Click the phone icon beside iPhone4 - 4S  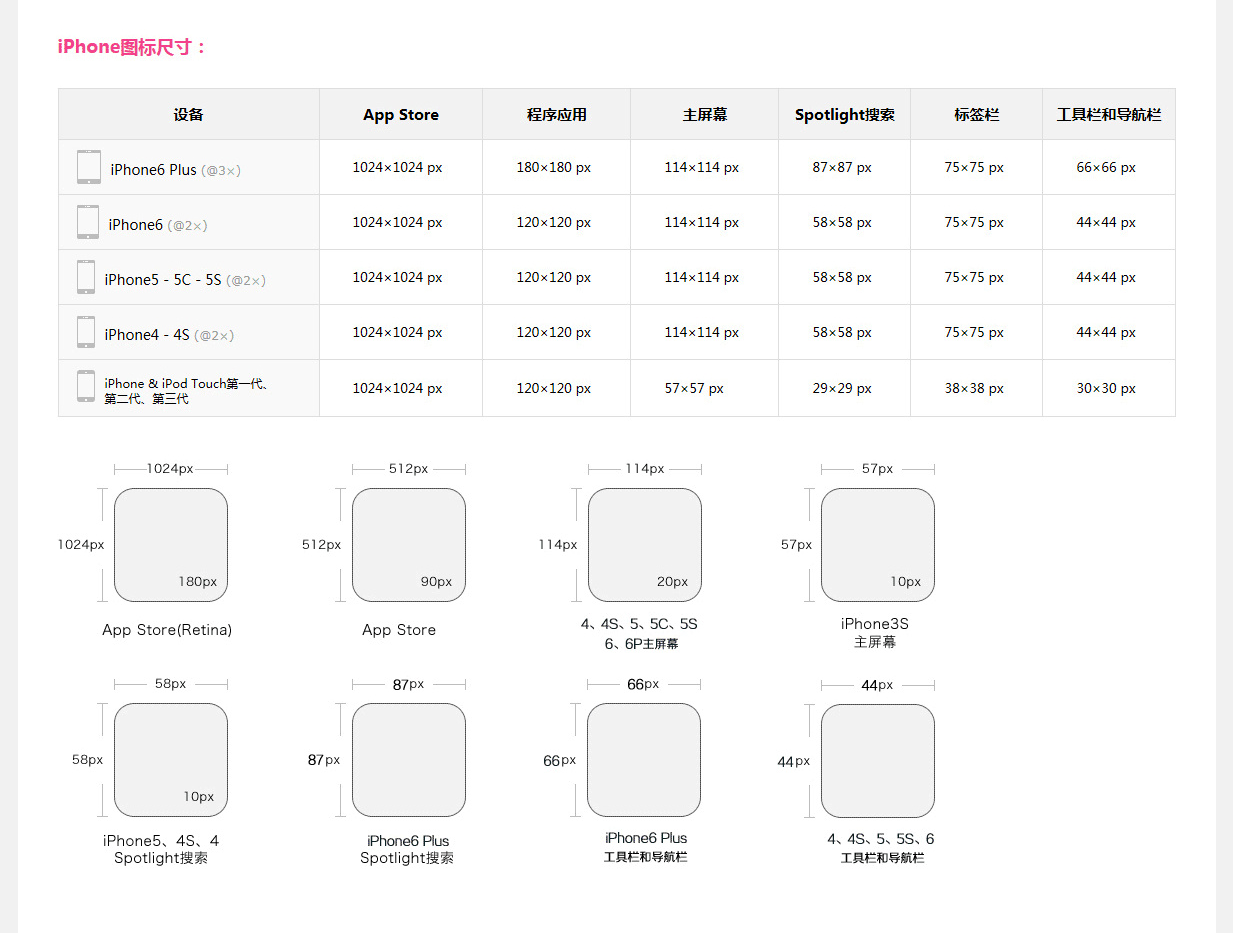tap(86, 332)
